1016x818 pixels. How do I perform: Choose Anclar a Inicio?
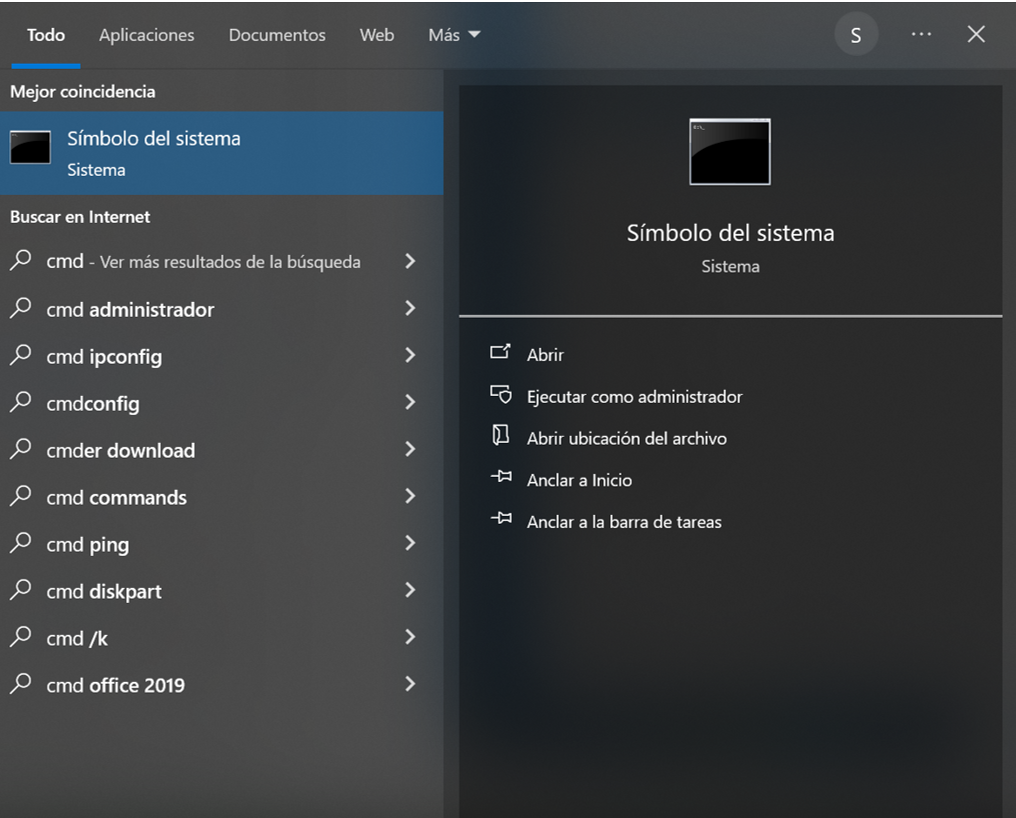579,480
